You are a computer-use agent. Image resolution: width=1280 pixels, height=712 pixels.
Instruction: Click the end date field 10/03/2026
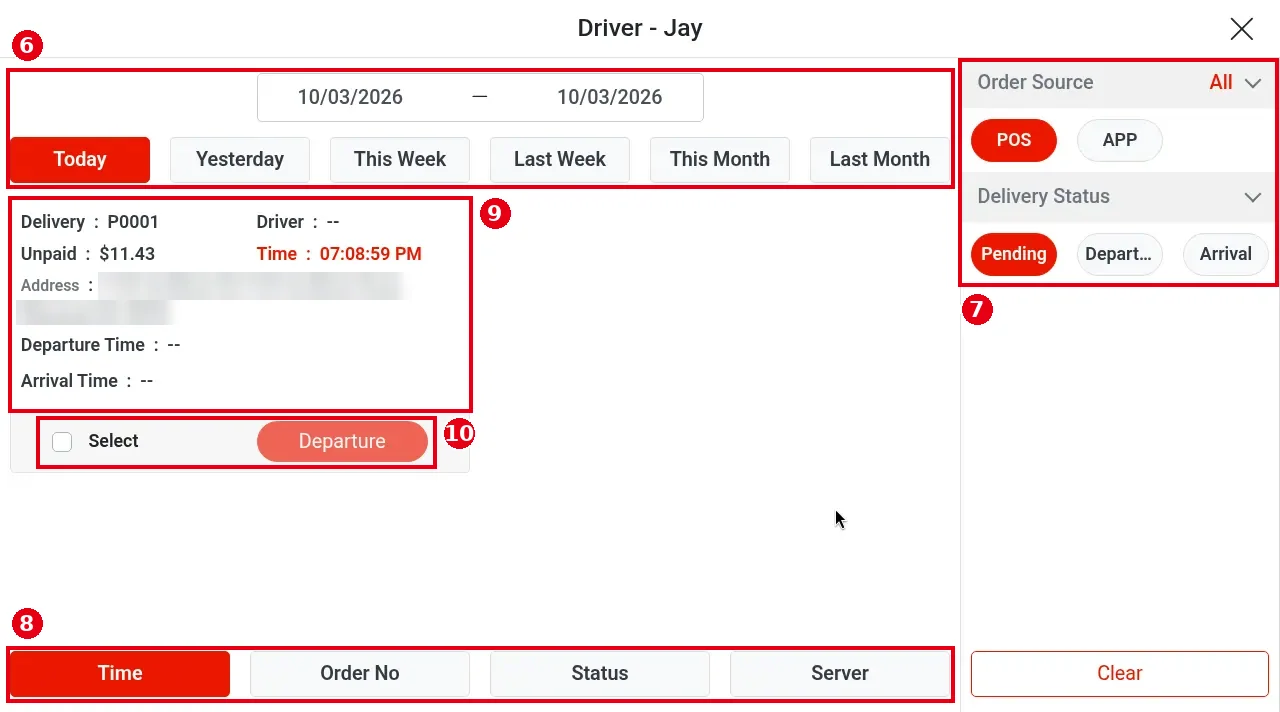tap(610, 97)
